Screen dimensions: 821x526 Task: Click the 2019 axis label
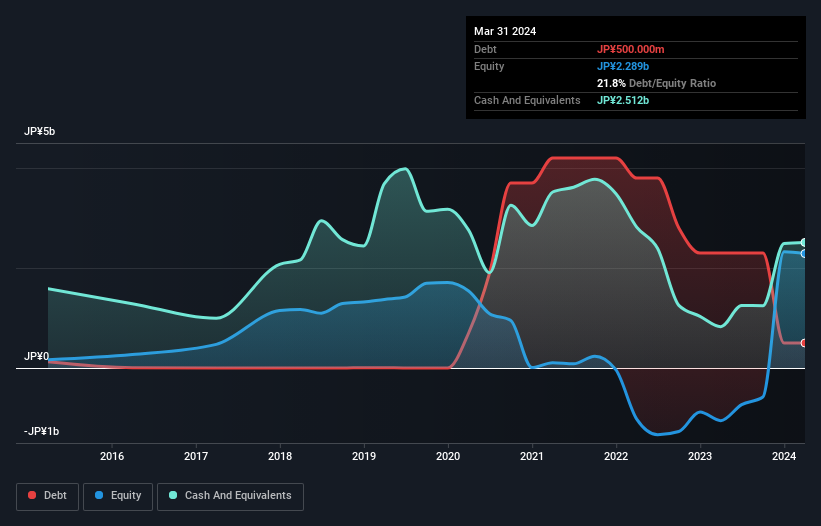(364, 456)
